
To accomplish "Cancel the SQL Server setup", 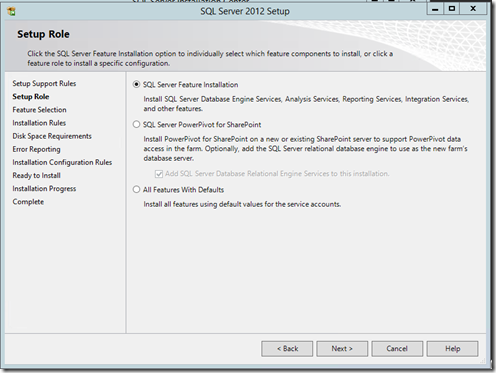I will [x=397, y=349].
